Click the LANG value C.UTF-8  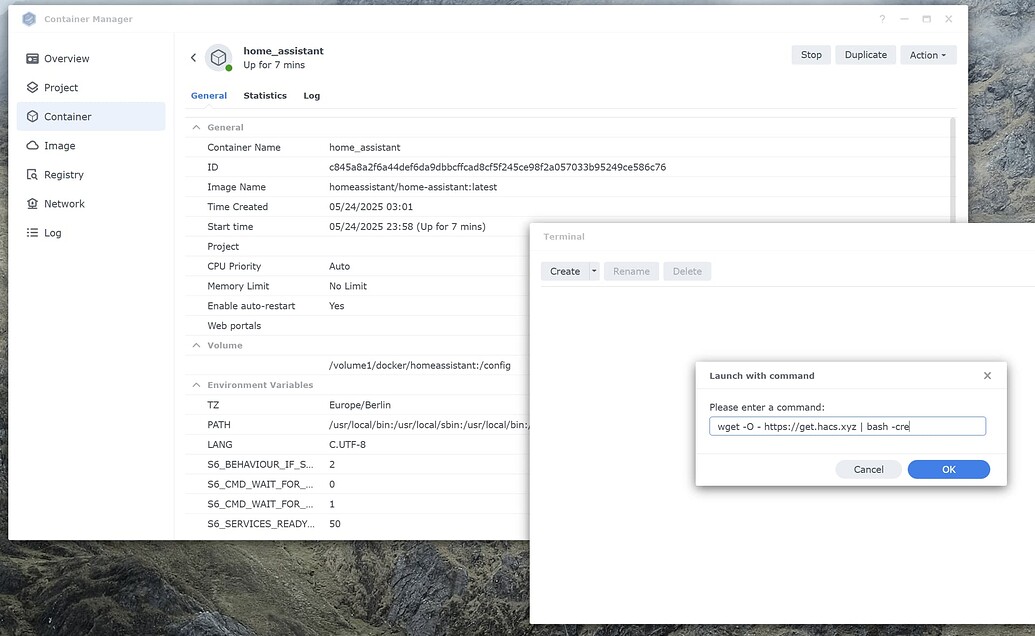click(347, 444)
